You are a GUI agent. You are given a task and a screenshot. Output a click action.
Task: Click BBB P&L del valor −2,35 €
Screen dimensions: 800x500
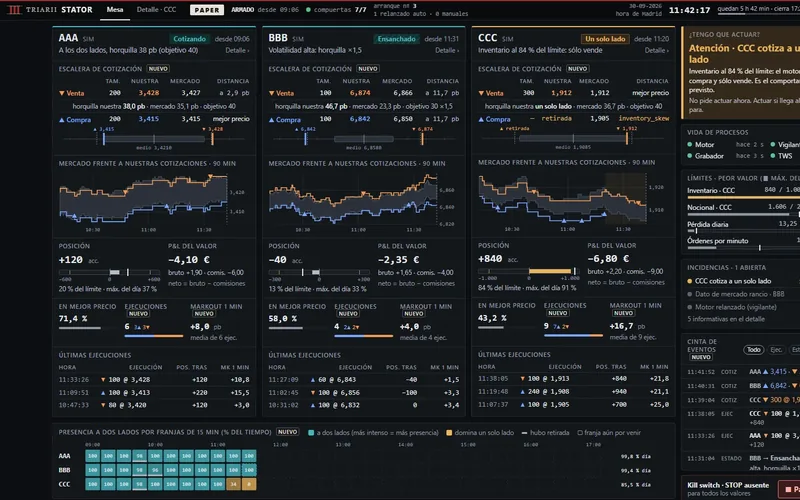pyautogui.click(x=399, y=260)
